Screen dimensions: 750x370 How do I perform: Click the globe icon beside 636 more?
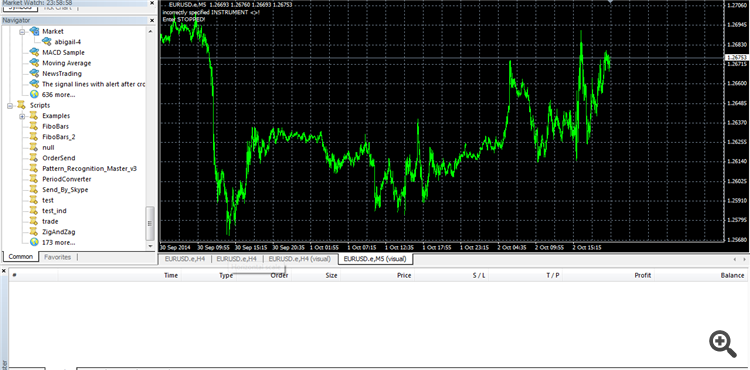point(34,94)
